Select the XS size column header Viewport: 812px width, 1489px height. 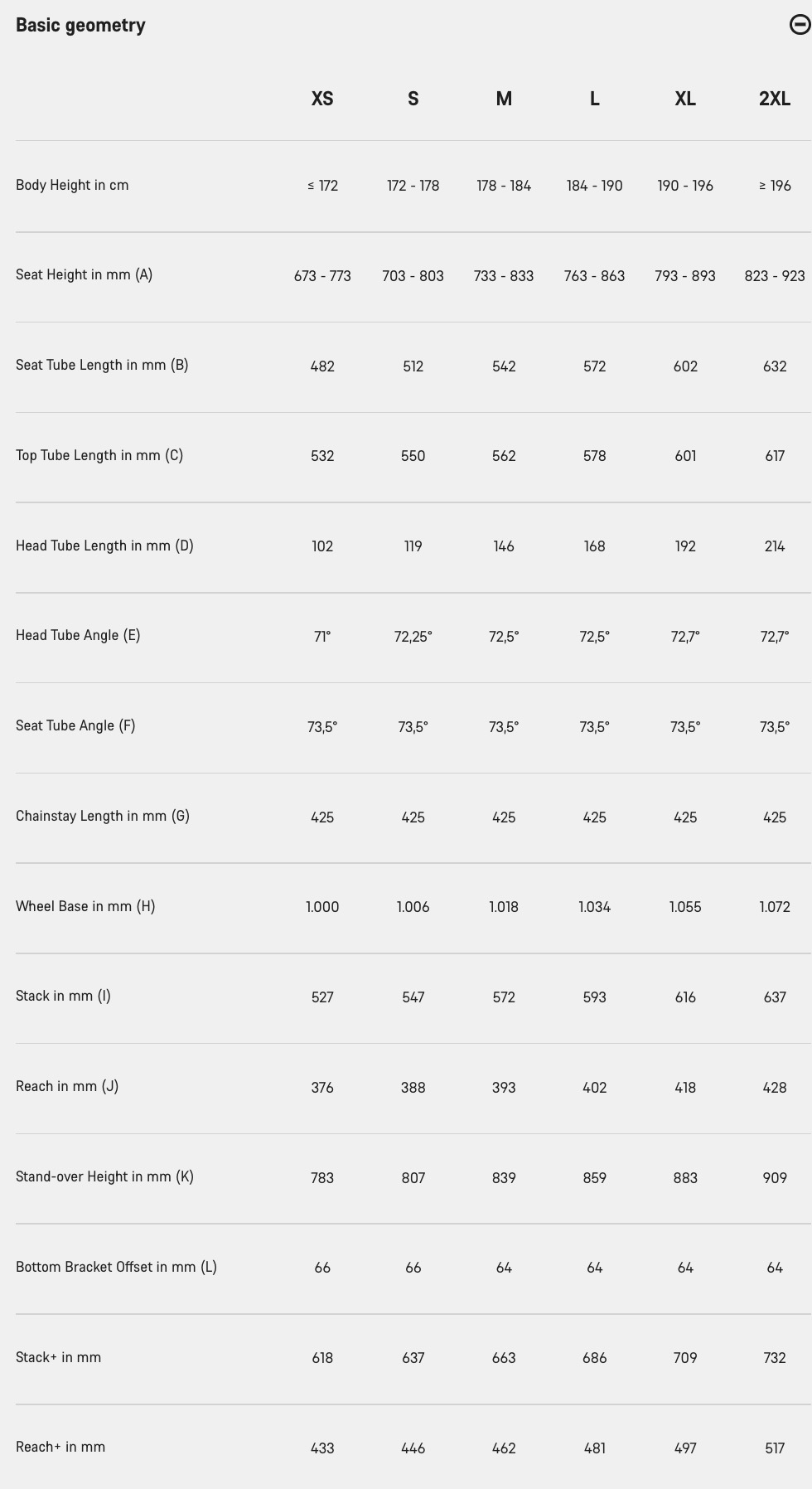(322, 99)
